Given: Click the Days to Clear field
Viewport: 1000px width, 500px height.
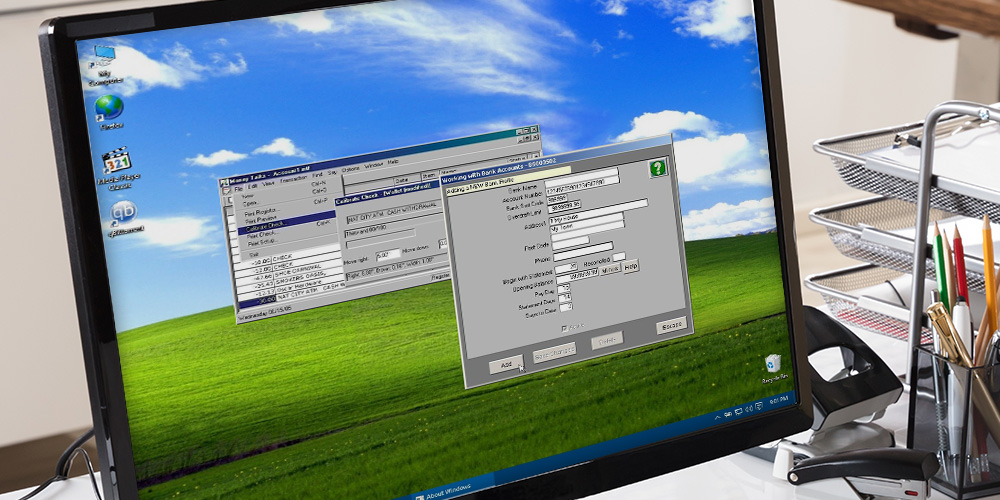Looking at the screenshot, I should point(566,307).
